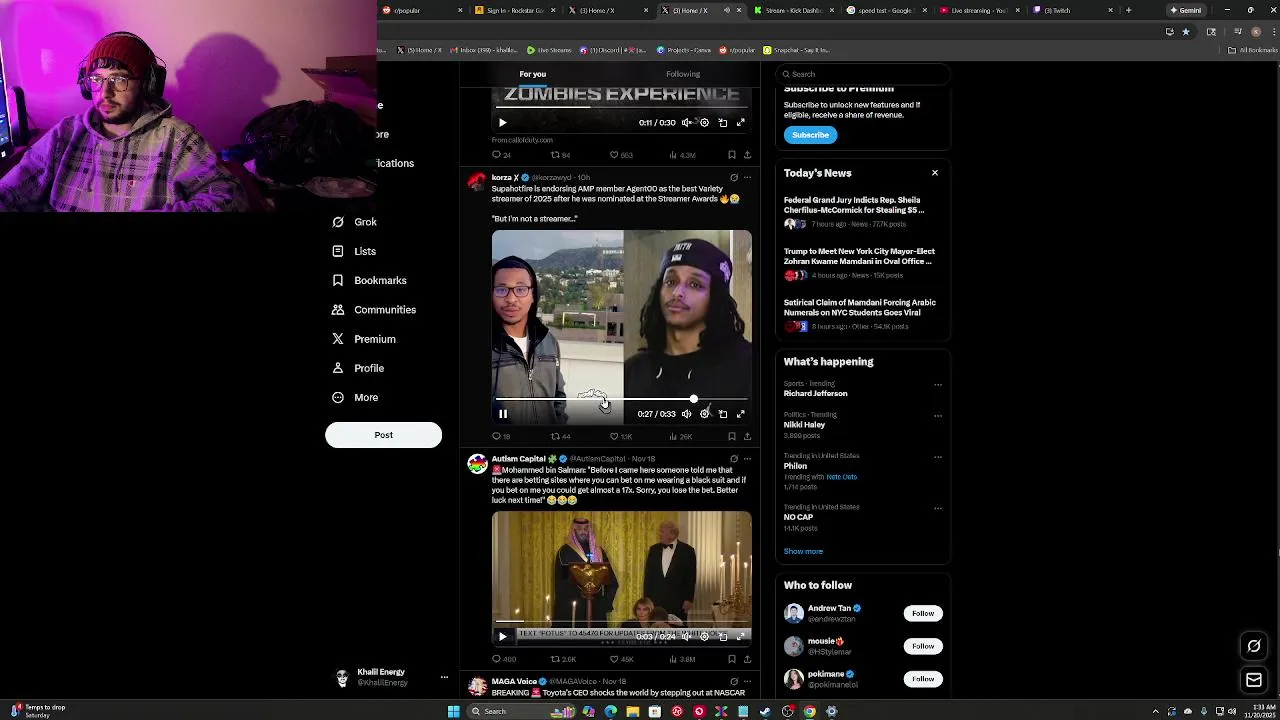This screenshot has width=1280, height=720.
Task: Mute the Zombies Experience video
Action: [x=686, y=122]
